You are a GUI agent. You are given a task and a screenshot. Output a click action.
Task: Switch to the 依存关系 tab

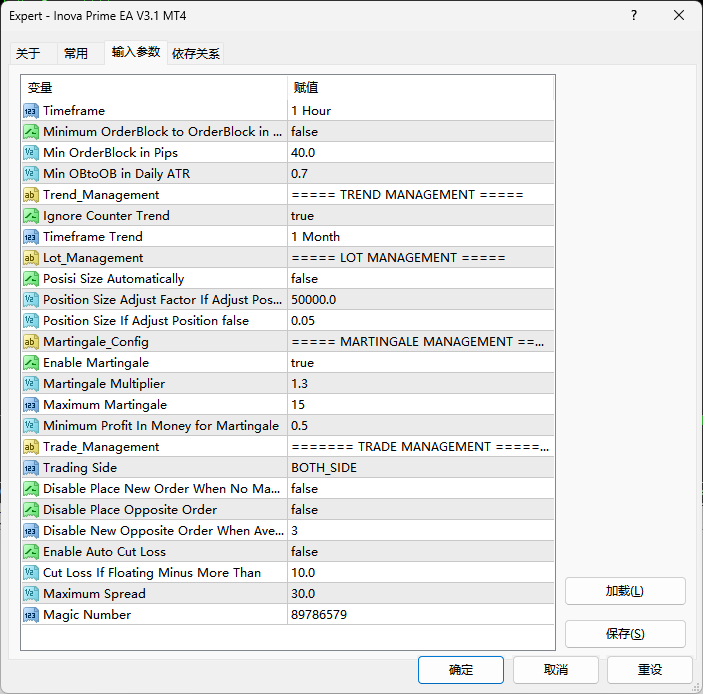[x=196, y=54]
